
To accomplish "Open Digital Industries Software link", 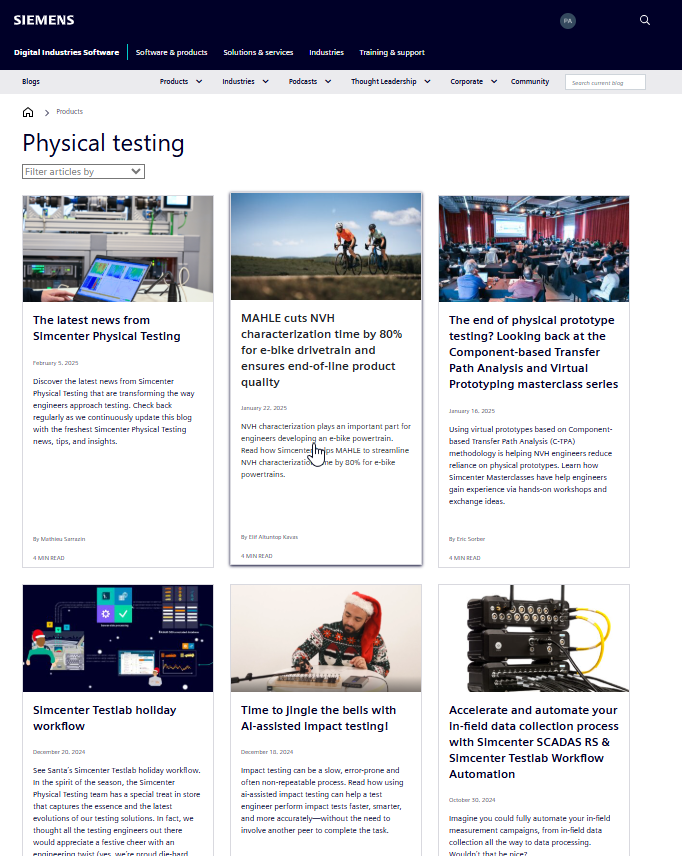I will (67, 52).
